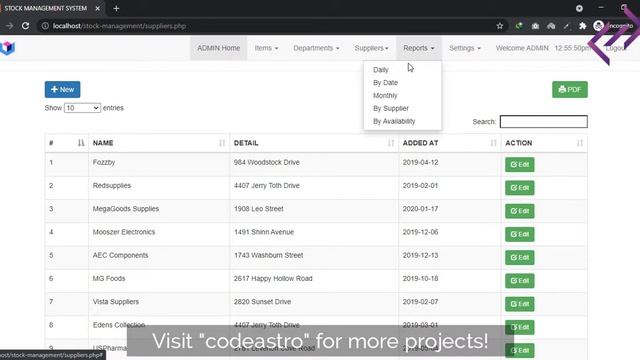Viewport: 640px width, 360px height.
Task: Click the camera extension icon
Action: coord(535,26)
